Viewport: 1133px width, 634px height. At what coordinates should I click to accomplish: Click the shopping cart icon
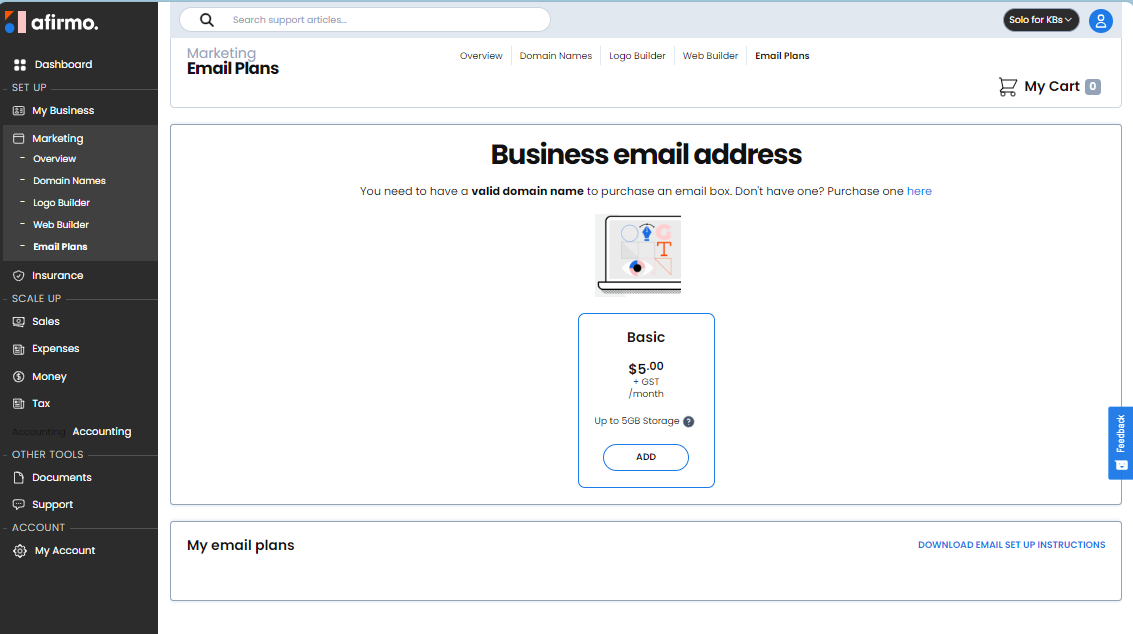[1007, 87]
